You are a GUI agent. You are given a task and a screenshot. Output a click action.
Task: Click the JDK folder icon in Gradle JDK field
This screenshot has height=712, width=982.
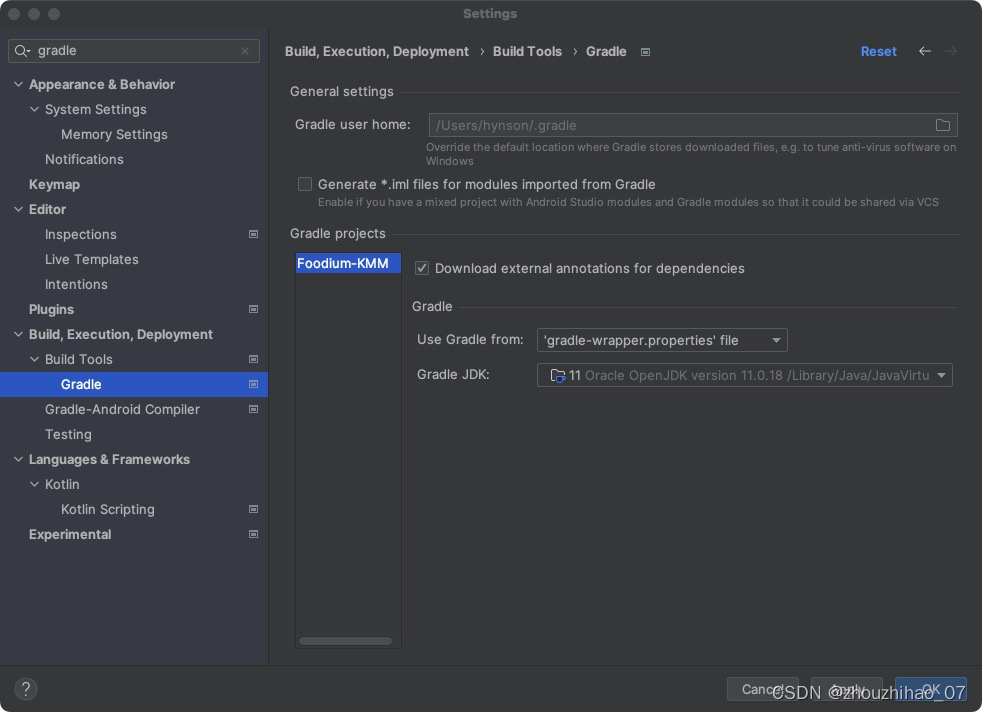pos(557,376)
